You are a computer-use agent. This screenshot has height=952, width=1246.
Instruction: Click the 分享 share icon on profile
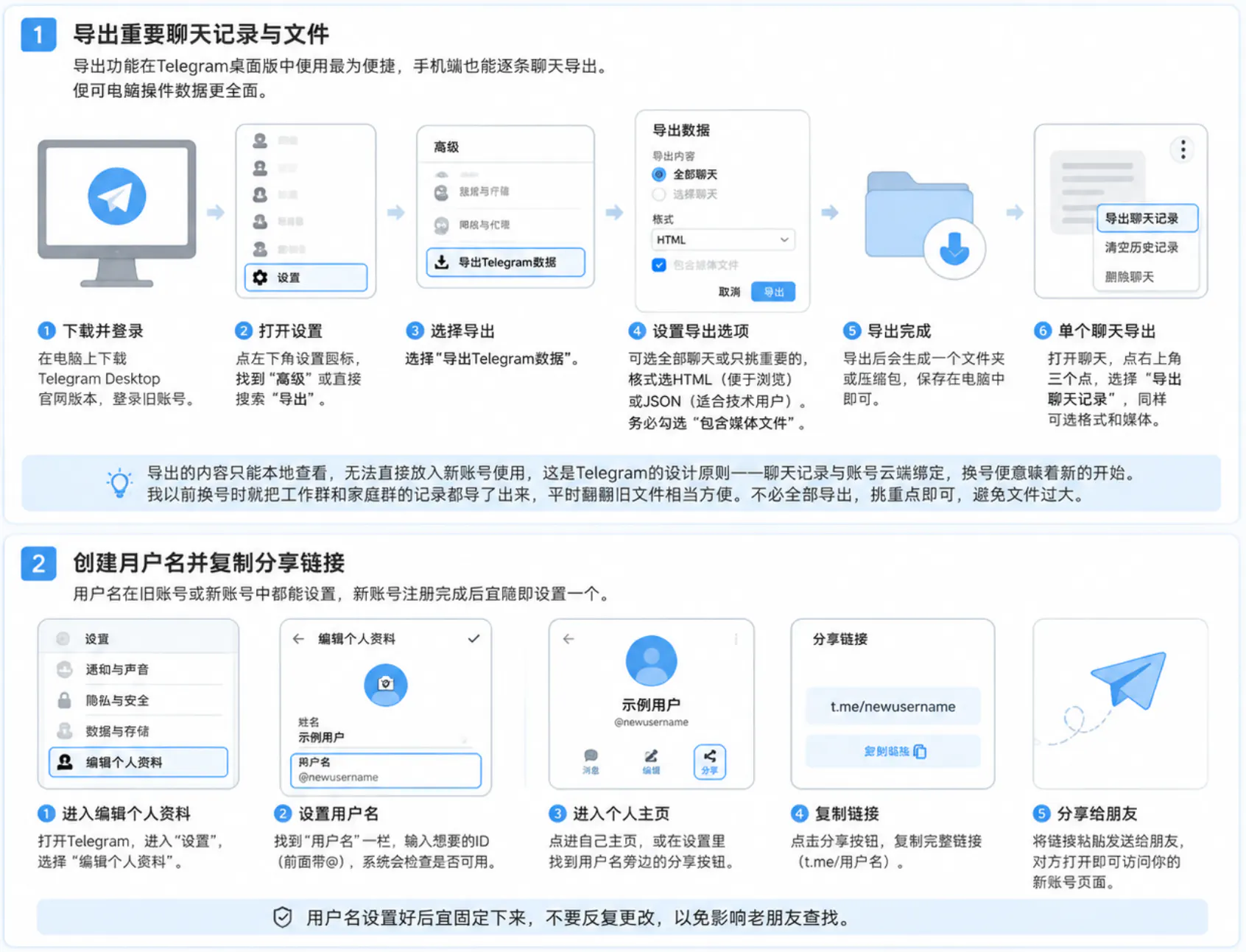[x=709, y=761]
